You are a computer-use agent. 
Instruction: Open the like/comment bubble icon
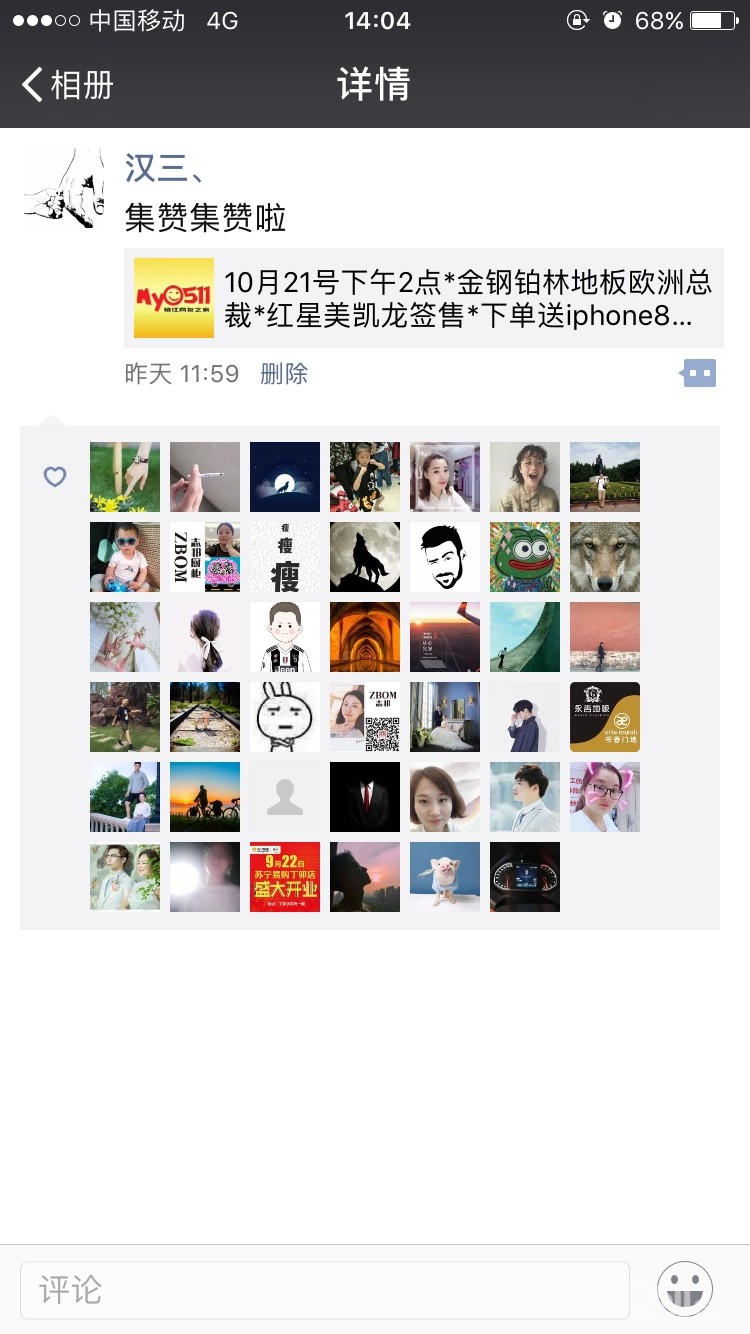(698, 374)
